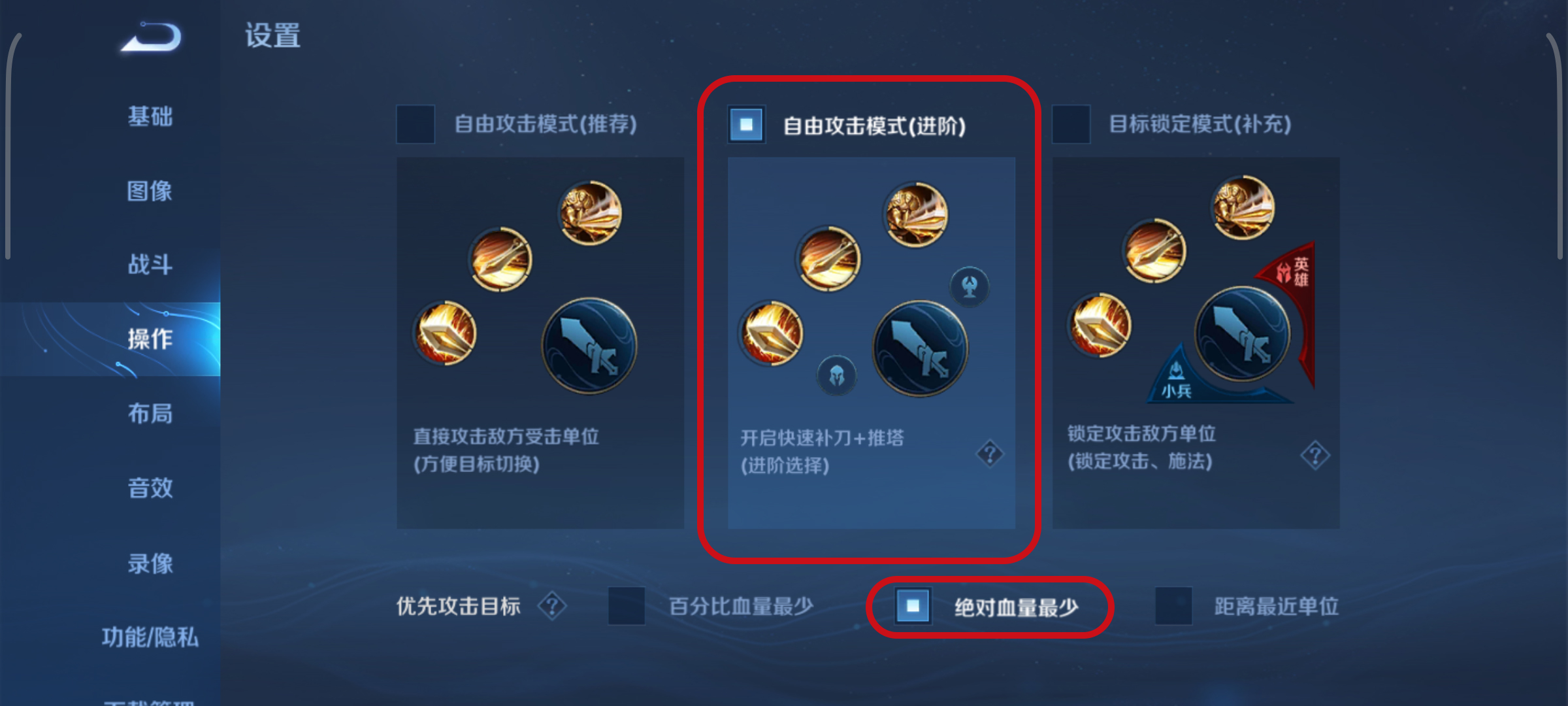This screenshot has height=706, width=1568.
Task: Enable 目标锁定模式(补充) checkbox
Action: point(1071,124)
